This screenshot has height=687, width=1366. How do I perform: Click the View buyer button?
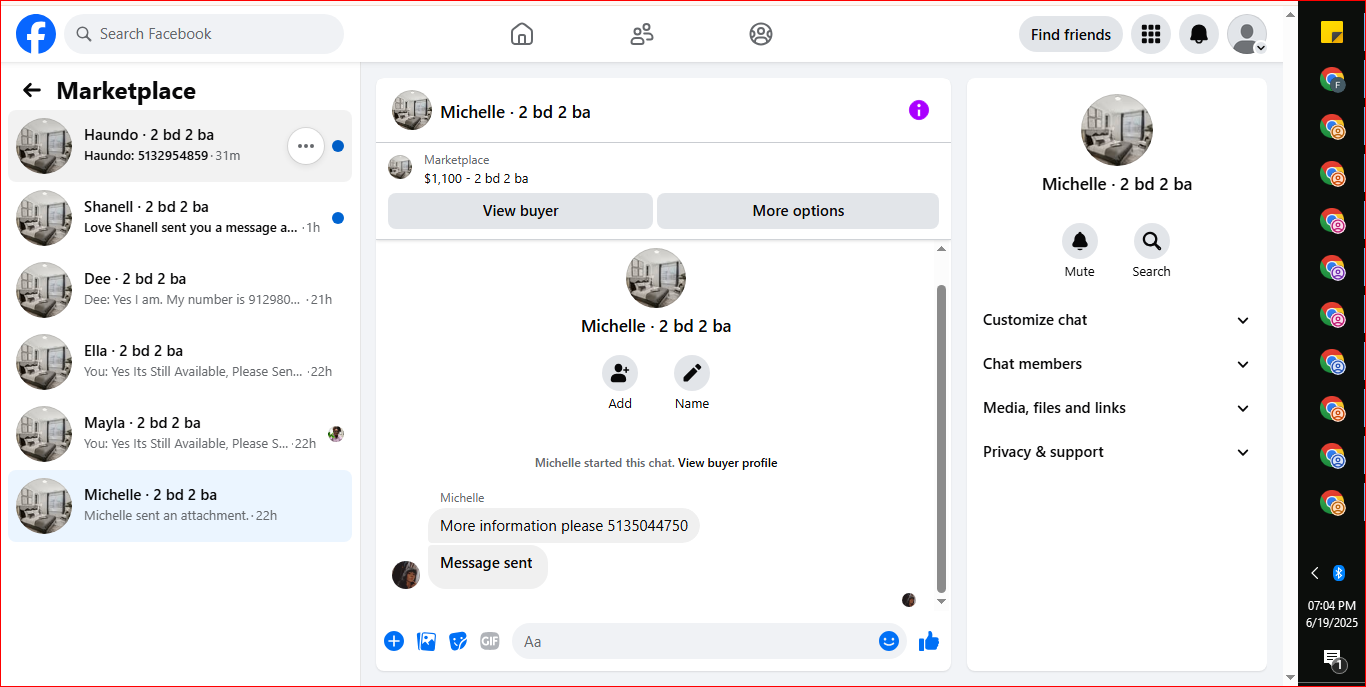(x=520, y=211)
